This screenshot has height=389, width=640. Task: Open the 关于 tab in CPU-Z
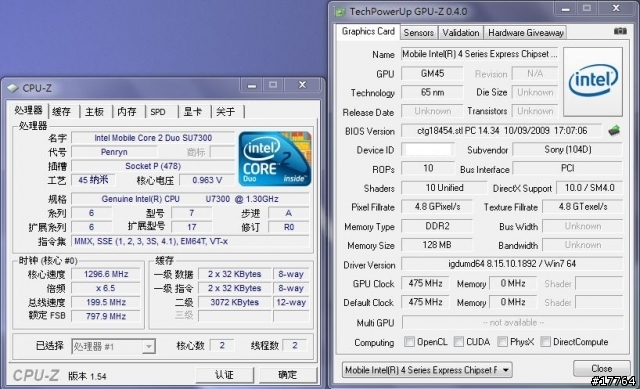[226, 111]
